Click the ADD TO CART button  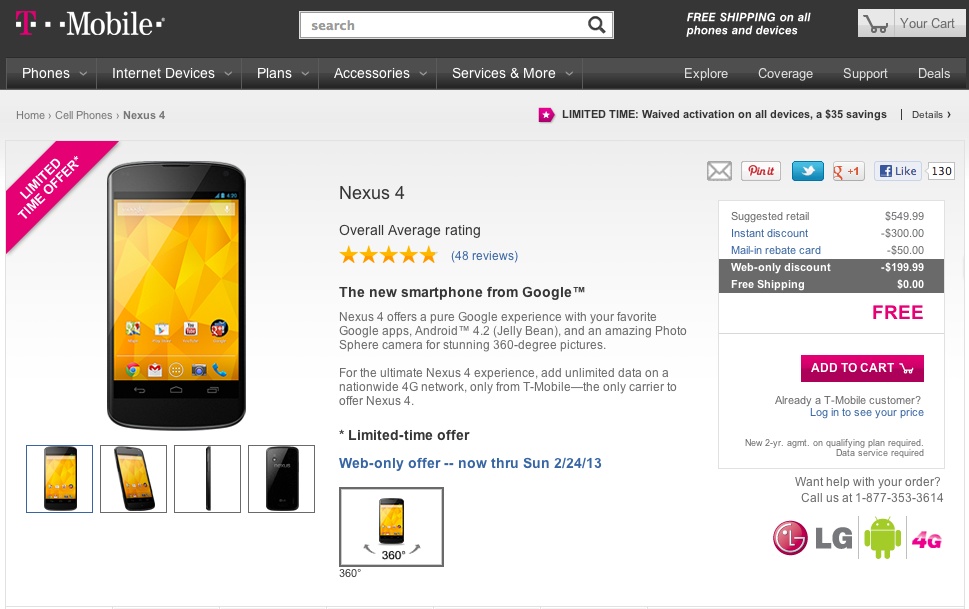(862, 368)
